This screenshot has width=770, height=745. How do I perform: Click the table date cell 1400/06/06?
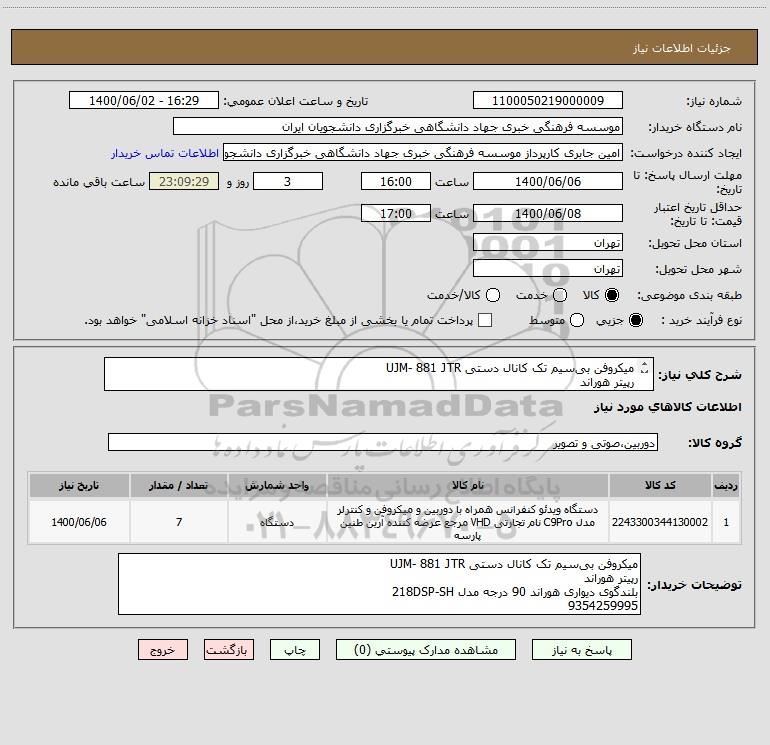tap(79, 522)
